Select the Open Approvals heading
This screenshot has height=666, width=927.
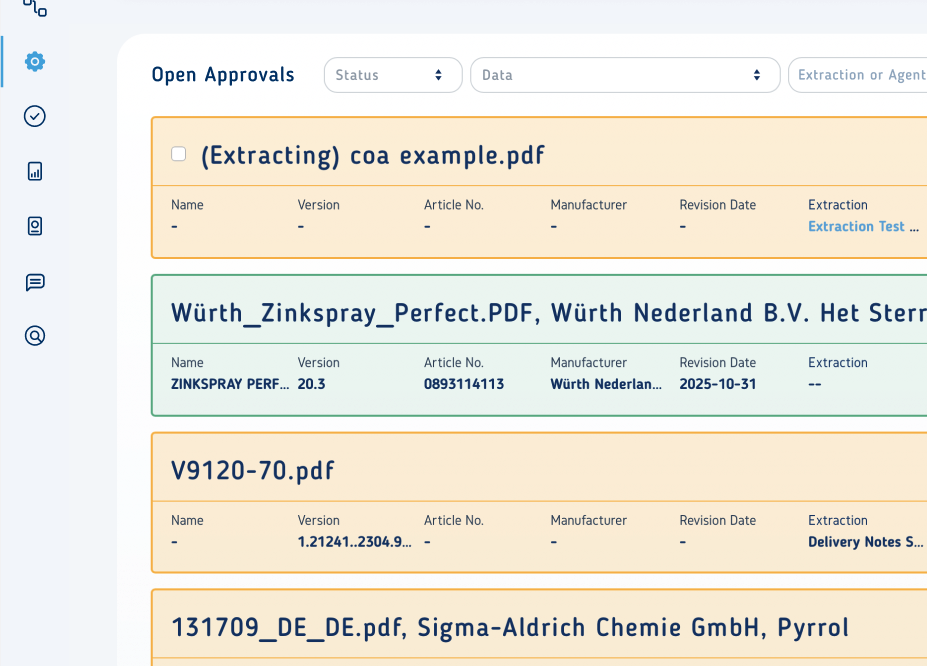click(x=223, y=75)
